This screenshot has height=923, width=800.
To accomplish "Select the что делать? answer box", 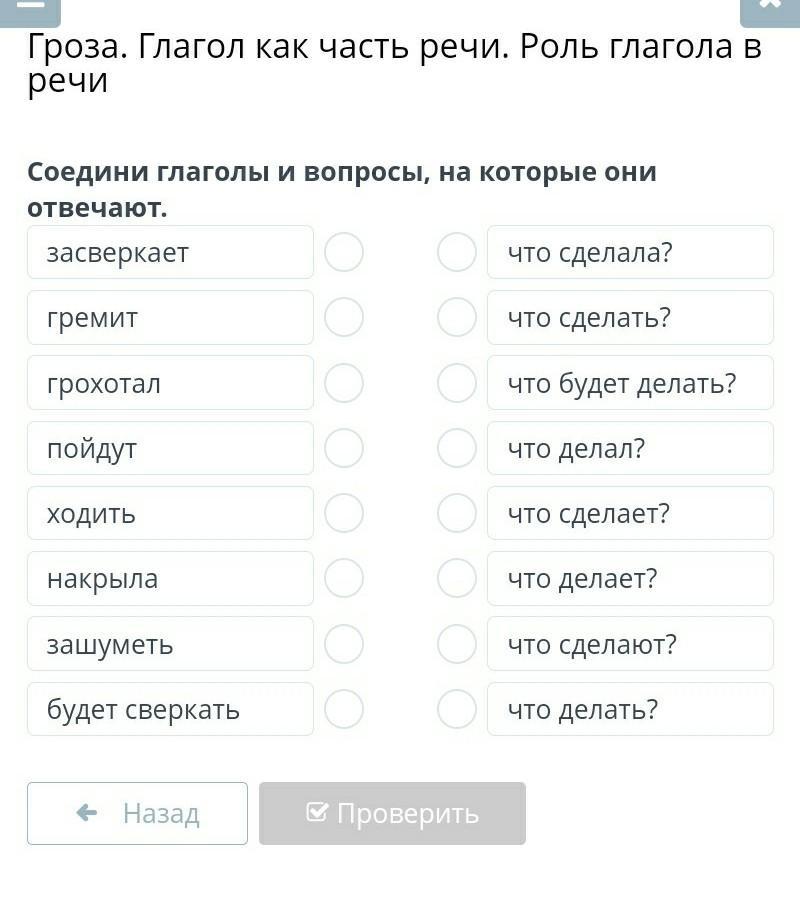I will 630,709.
